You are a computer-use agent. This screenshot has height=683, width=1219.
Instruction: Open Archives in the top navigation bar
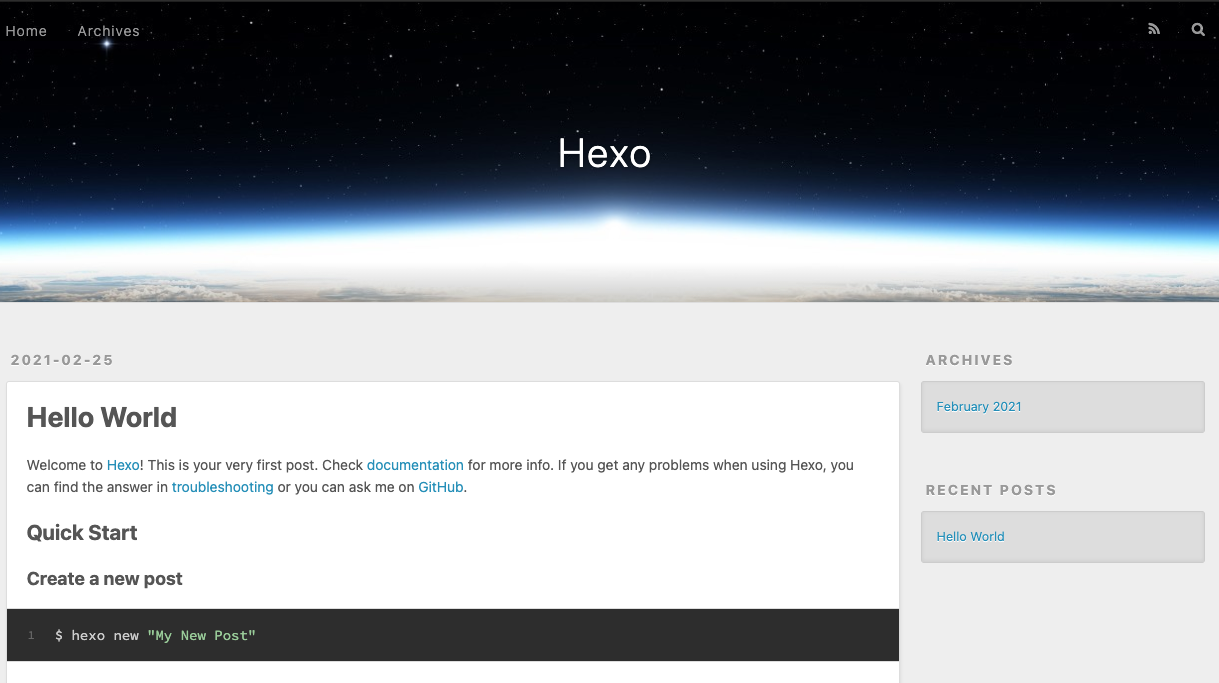(109, 31)
